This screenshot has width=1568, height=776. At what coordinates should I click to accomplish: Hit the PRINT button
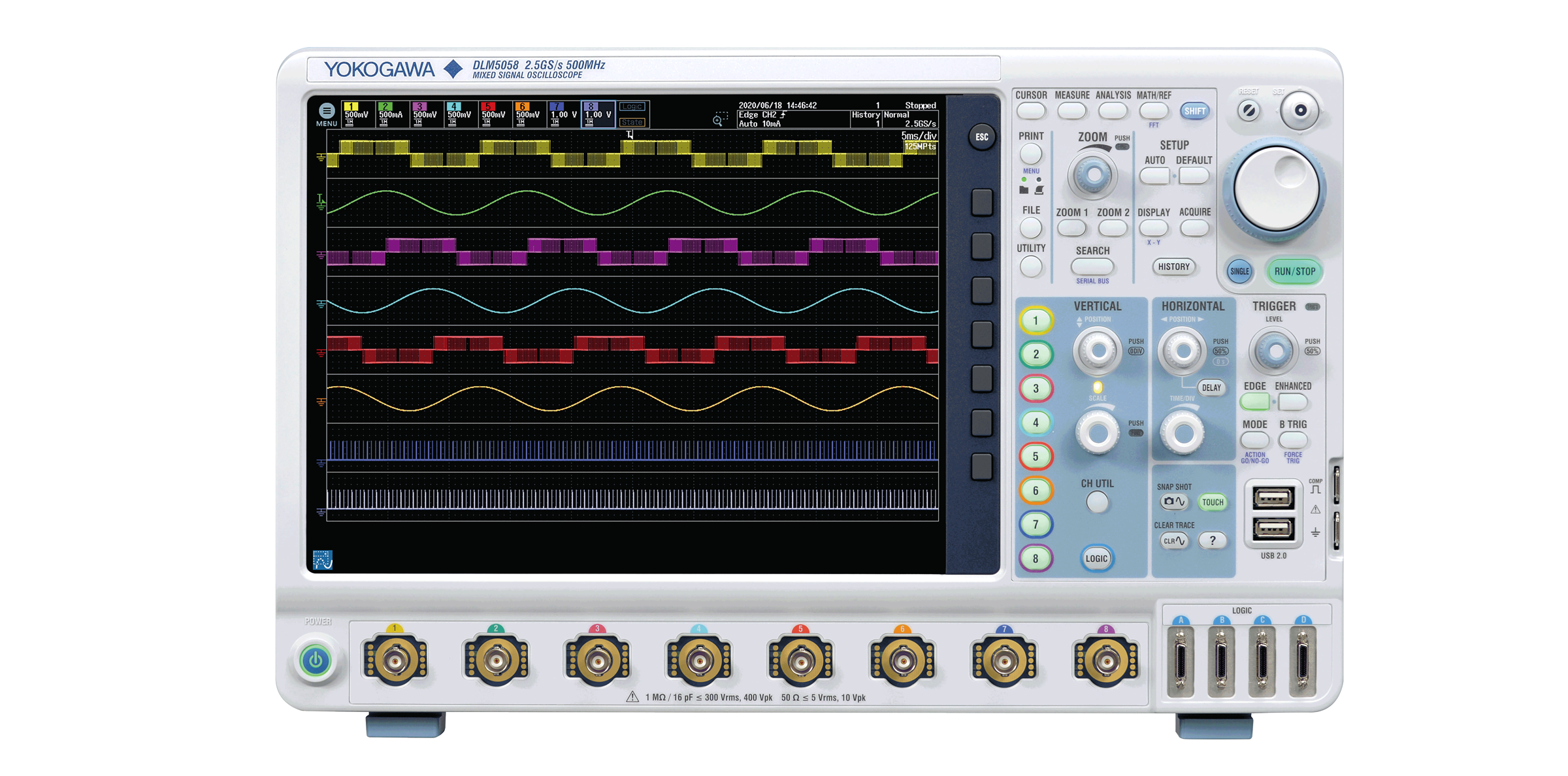[1031, 154]
